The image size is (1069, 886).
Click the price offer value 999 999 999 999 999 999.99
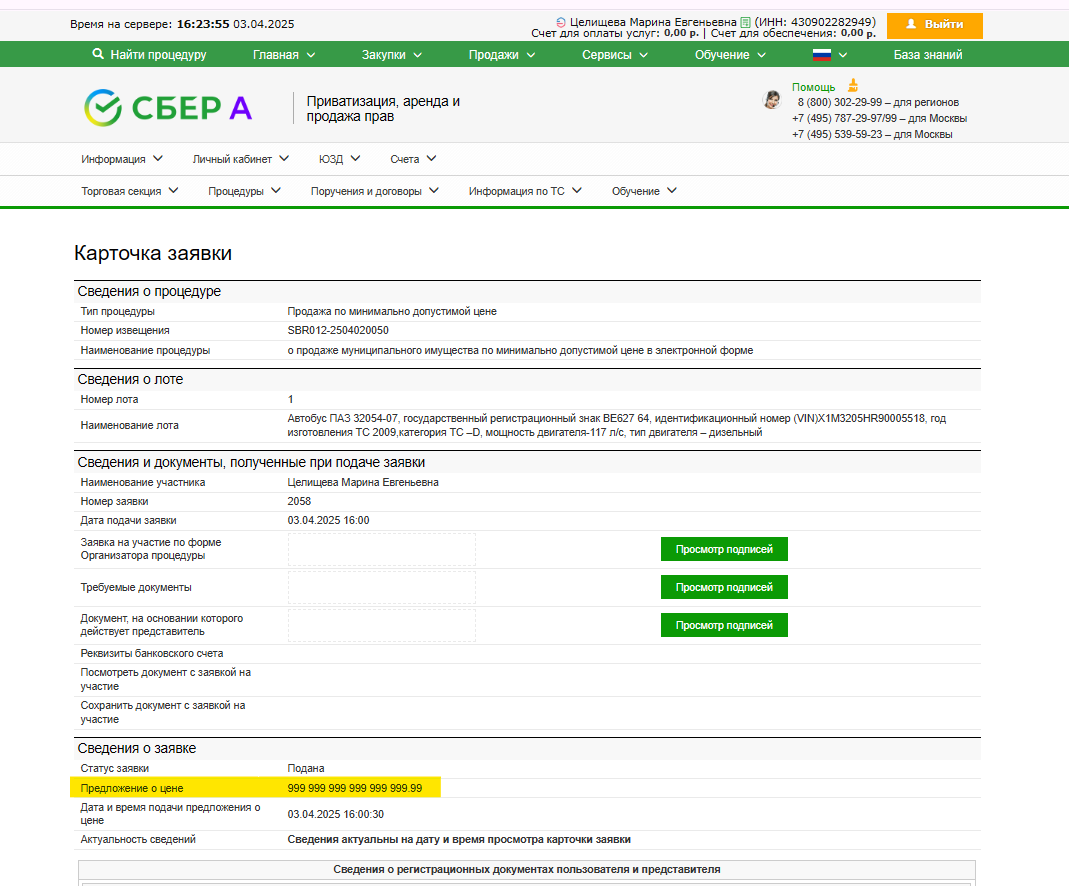click(355, 788)
